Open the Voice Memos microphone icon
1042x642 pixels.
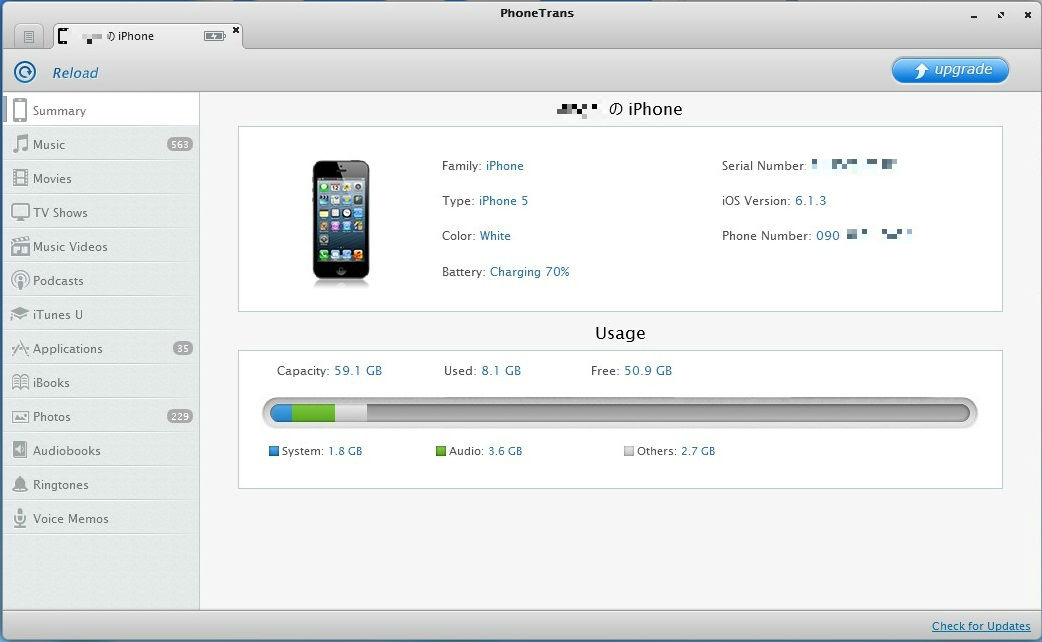(x=20, y=518)
